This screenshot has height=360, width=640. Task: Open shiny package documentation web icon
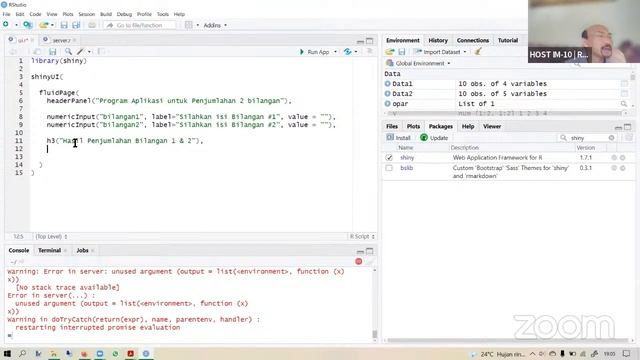614,158
